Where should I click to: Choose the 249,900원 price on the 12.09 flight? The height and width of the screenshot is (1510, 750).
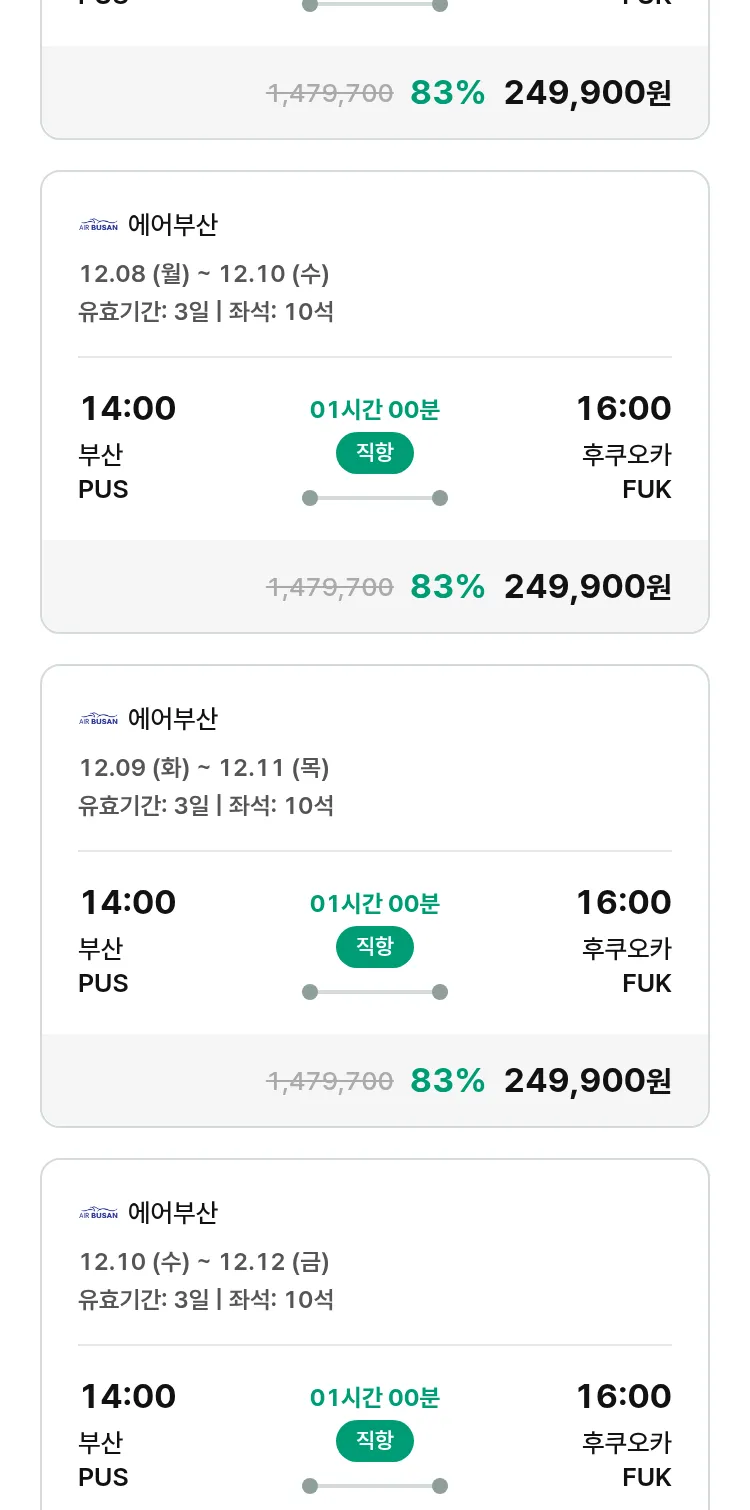coord(587,1081)
